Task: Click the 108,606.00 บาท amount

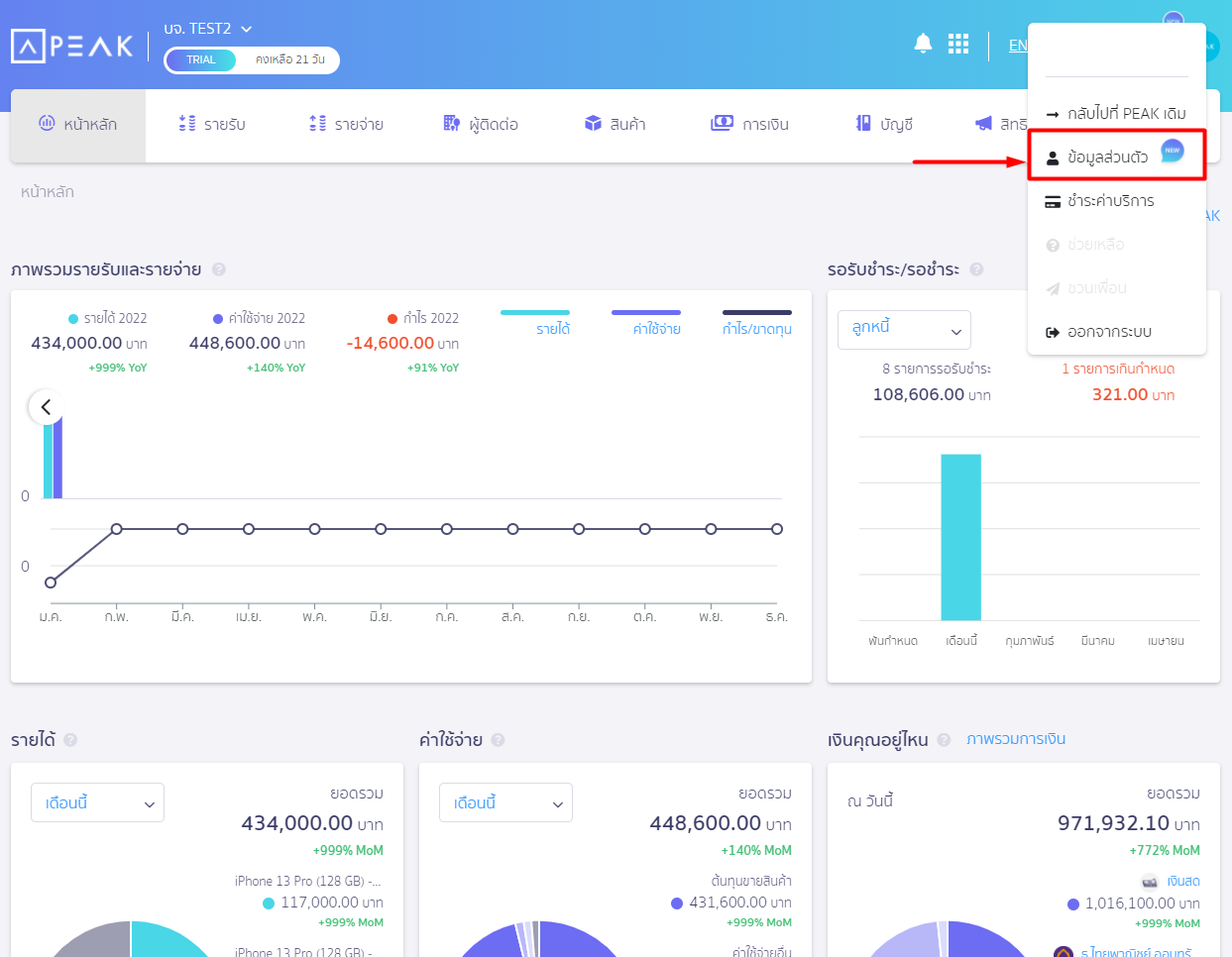Action: (x=932, y=394)
